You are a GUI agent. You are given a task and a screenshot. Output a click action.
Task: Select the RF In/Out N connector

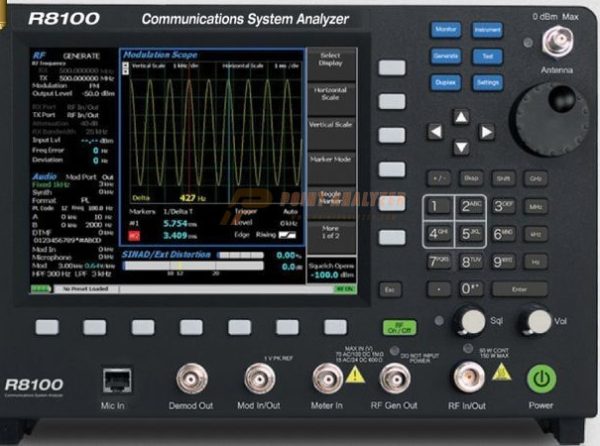(469, 377)
